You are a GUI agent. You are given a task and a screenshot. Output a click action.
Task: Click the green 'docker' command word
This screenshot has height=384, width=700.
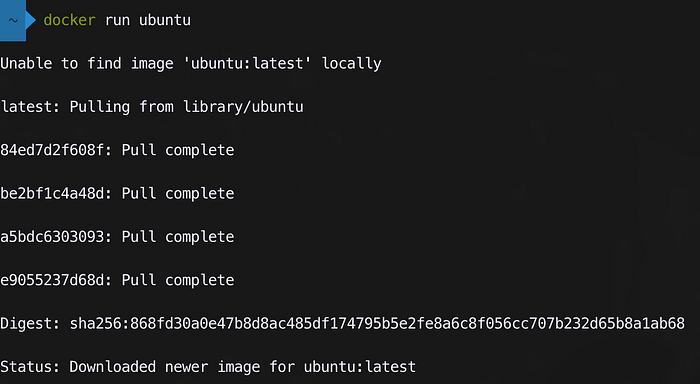click(69, 20)
